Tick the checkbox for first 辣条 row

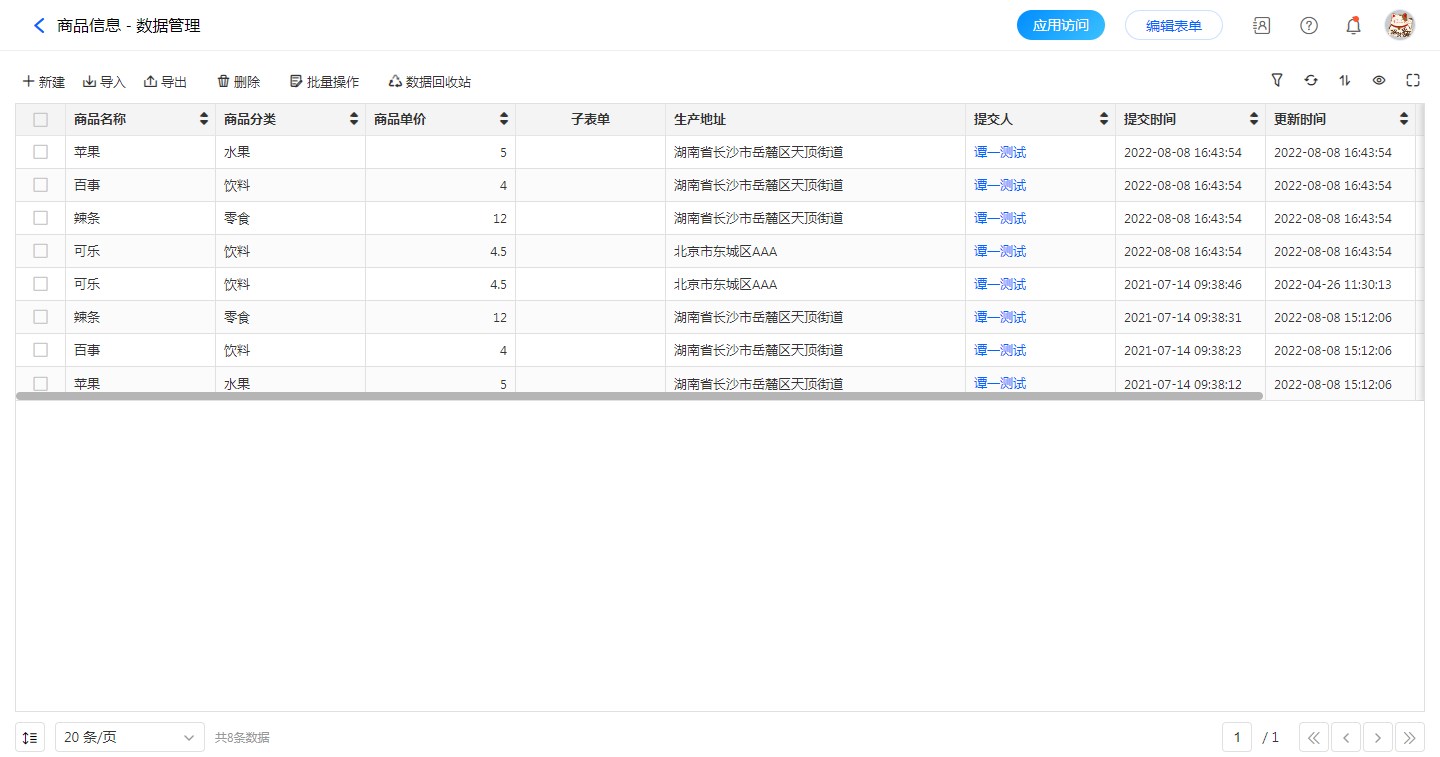[41, 218]
